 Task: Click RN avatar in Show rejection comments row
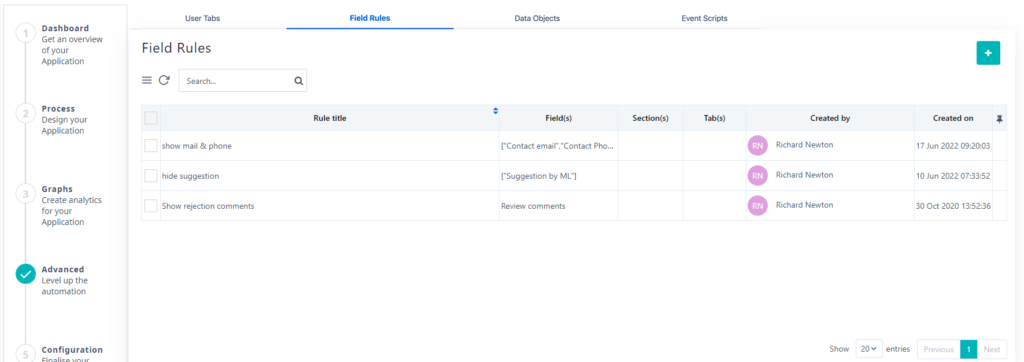758,205
